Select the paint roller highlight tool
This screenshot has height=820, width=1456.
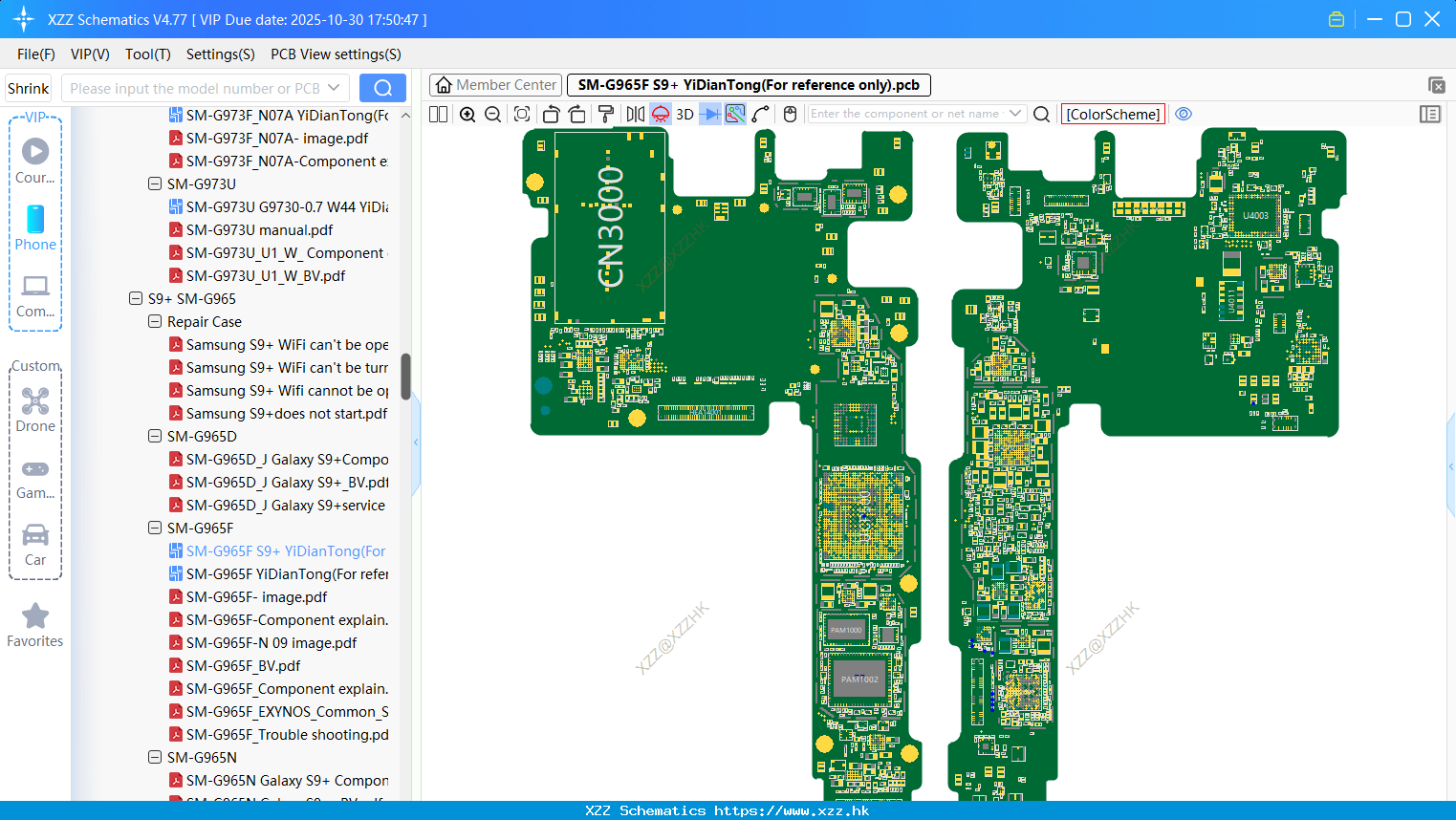click(606, 114)
